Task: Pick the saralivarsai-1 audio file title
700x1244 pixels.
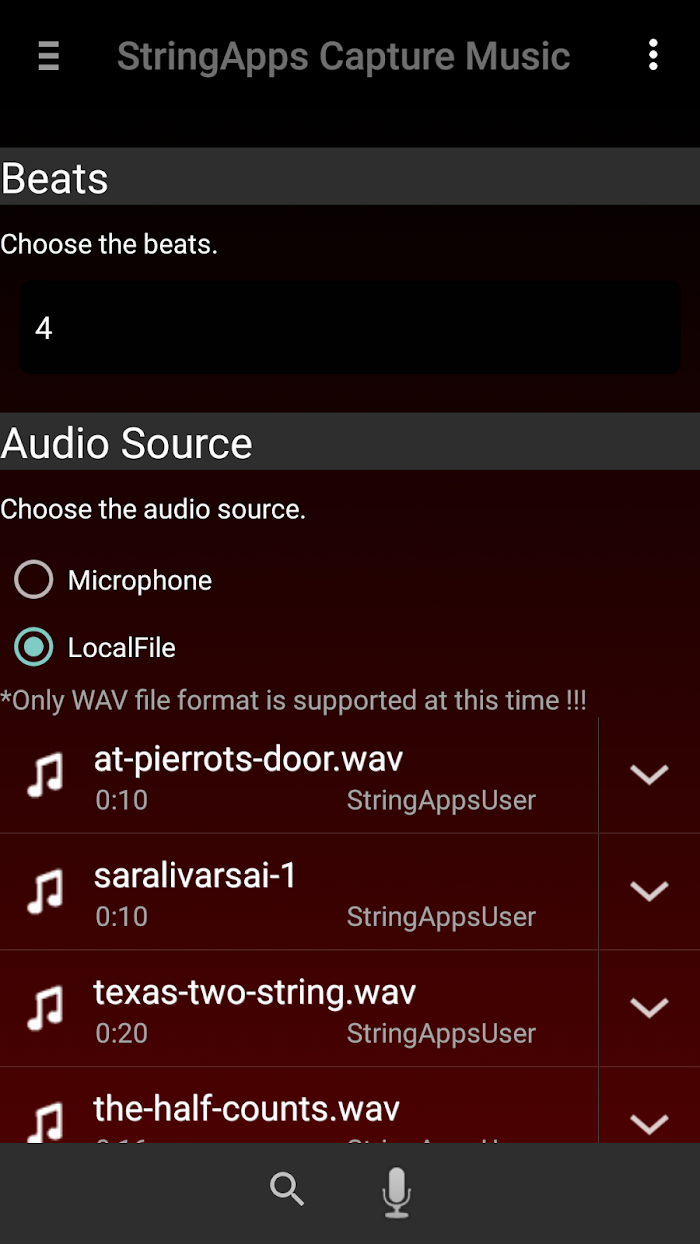Action: [x=195, y=876]
